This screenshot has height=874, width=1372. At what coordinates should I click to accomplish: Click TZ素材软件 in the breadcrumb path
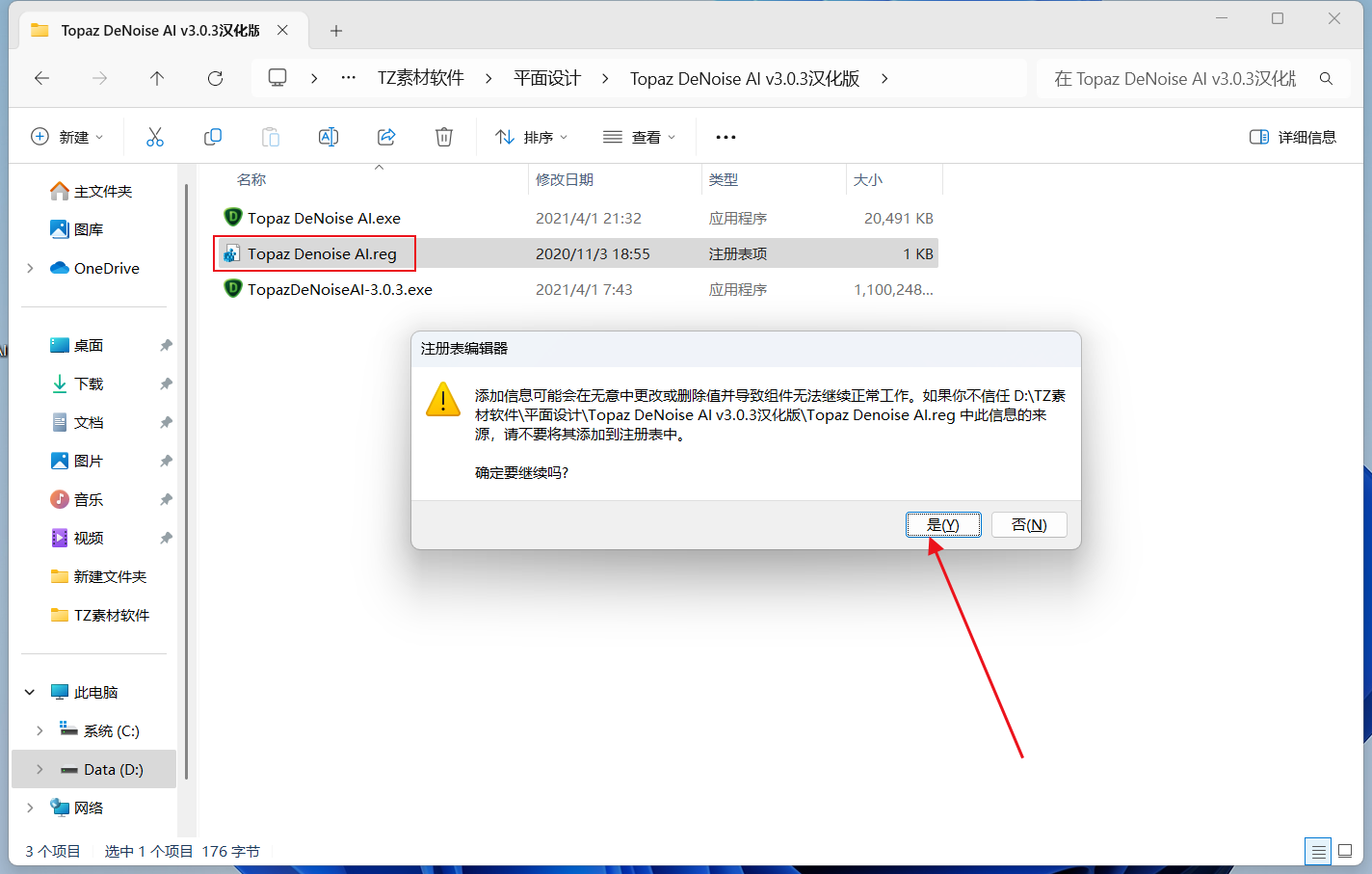(x=421, y=78)
